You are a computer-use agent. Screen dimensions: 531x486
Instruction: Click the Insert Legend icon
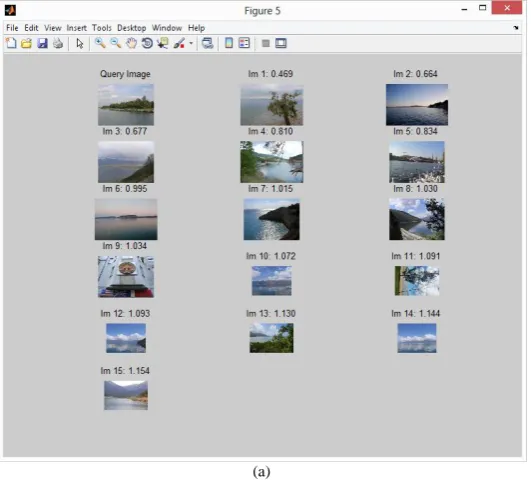click(244, 43)
